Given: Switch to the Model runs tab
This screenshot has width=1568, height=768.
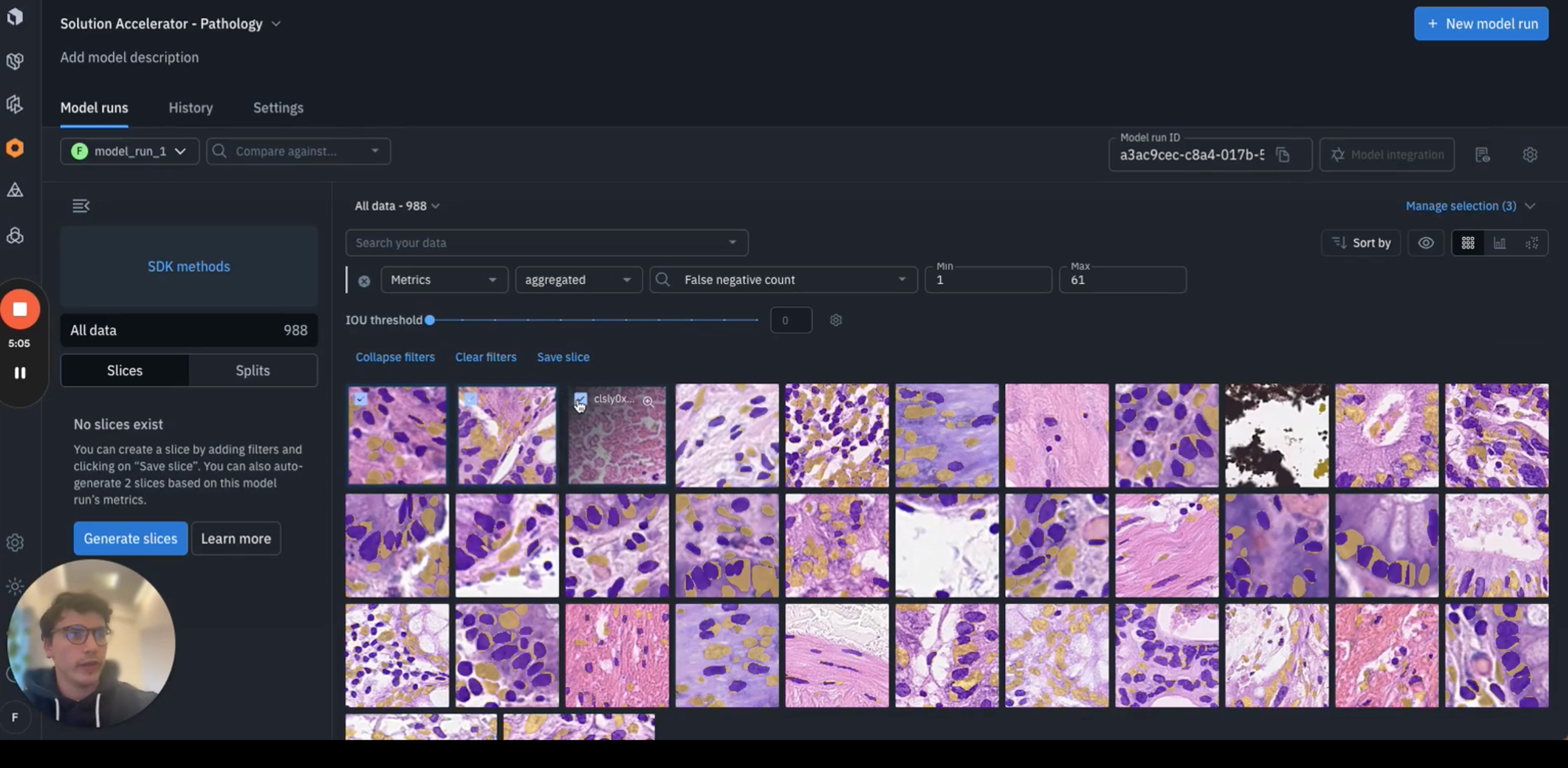Looking at the screenshot, I should 94,107.
